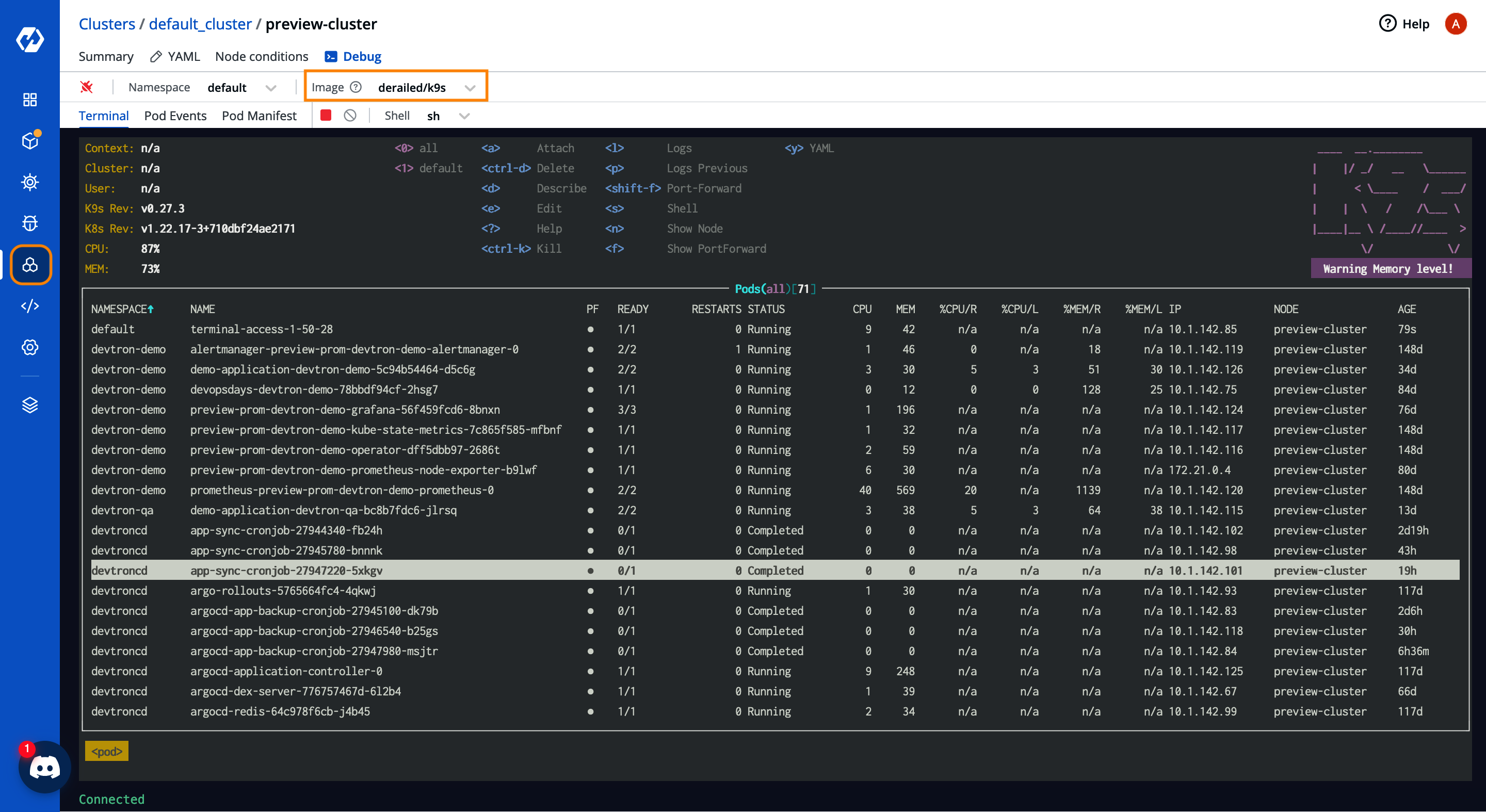
Task: Click the Connected status text
Action: [x=111, y=799]
